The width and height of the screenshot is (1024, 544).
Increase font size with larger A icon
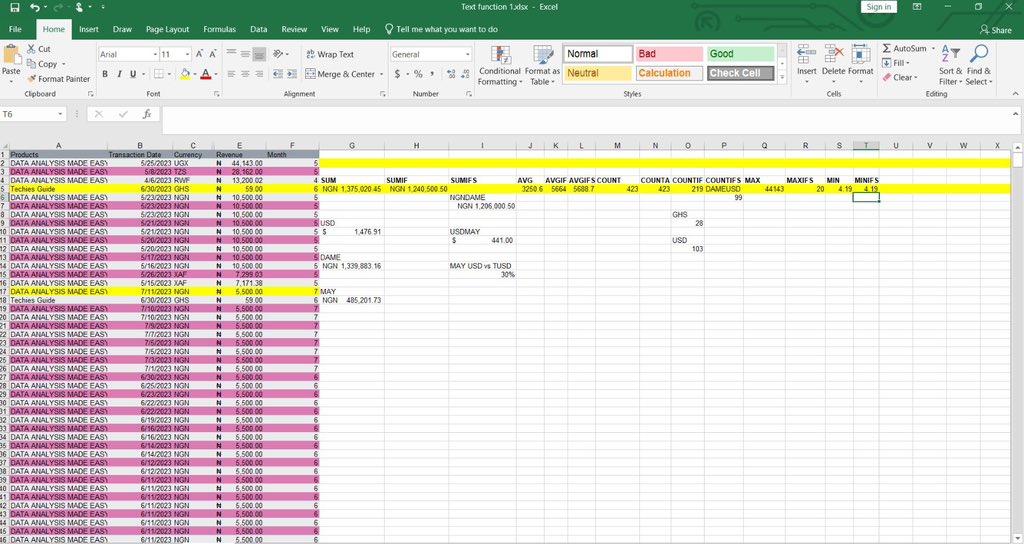(x=199, y=54)
